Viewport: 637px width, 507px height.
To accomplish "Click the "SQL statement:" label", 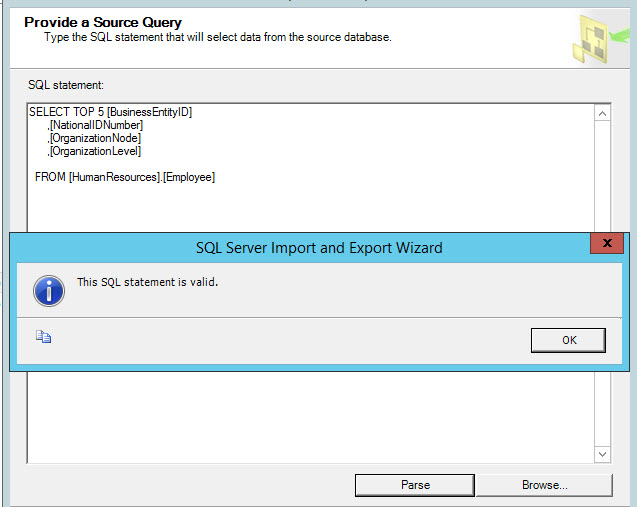I will click(66, 85).
